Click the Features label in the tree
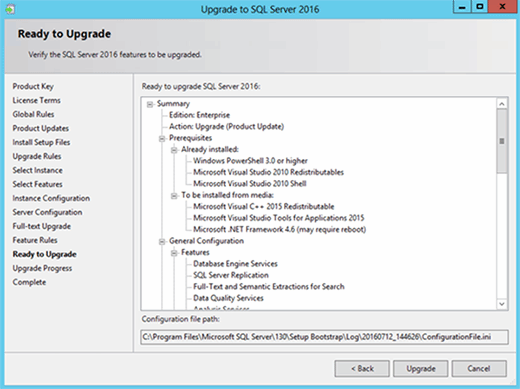520x389 pixels. pos(195,253)
